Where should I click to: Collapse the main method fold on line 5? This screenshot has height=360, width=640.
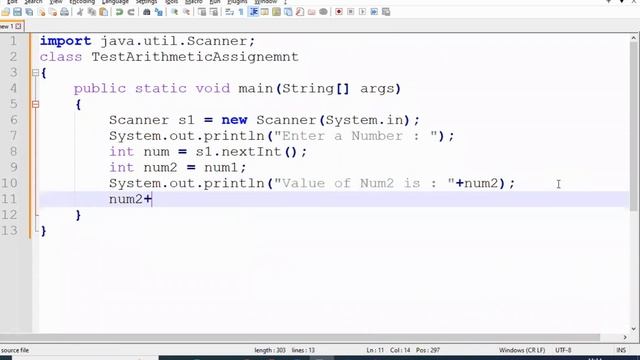pos(36,104)
